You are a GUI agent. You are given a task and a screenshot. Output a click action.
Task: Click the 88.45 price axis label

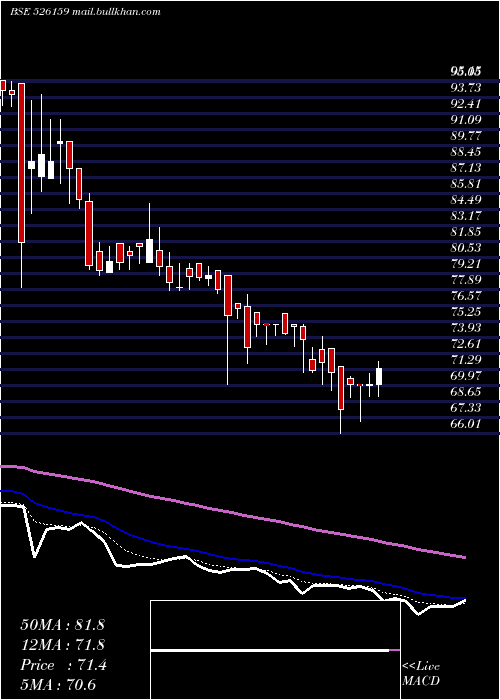click(465, 151)
